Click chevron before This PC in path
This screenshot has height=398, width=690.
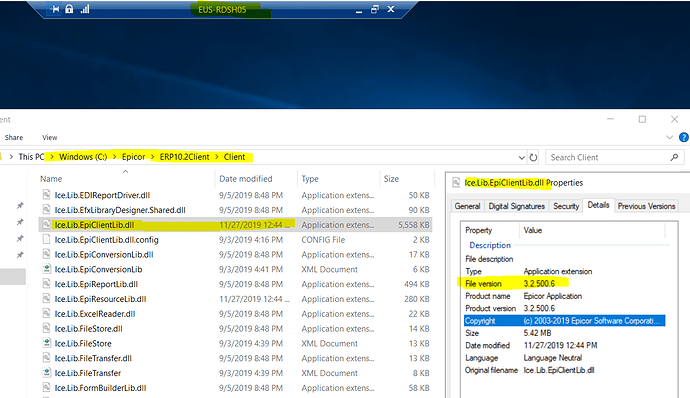(11, 157)
